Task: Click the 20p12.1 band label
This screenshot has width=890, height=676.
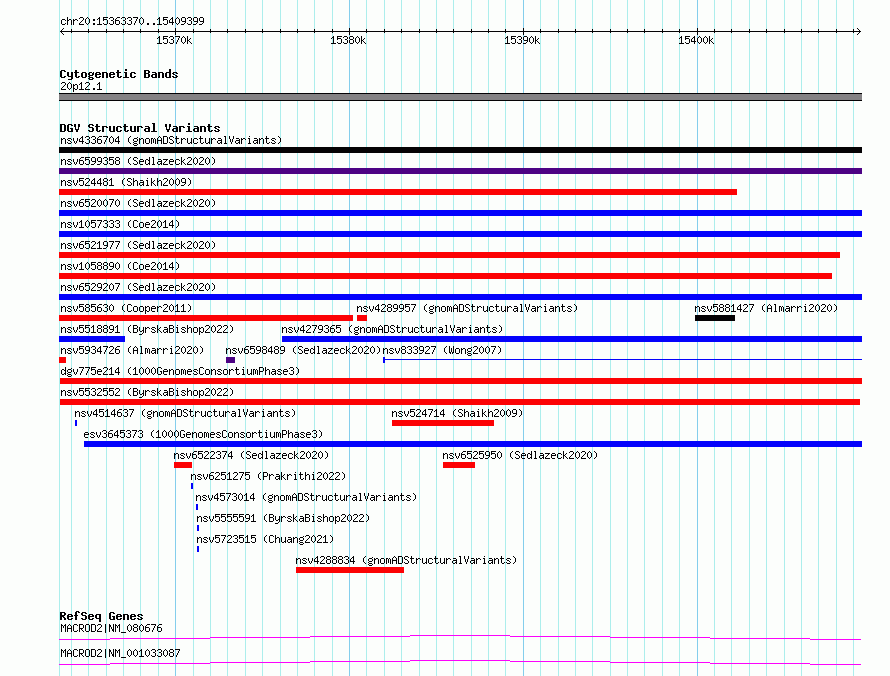Action: (81, 86)
